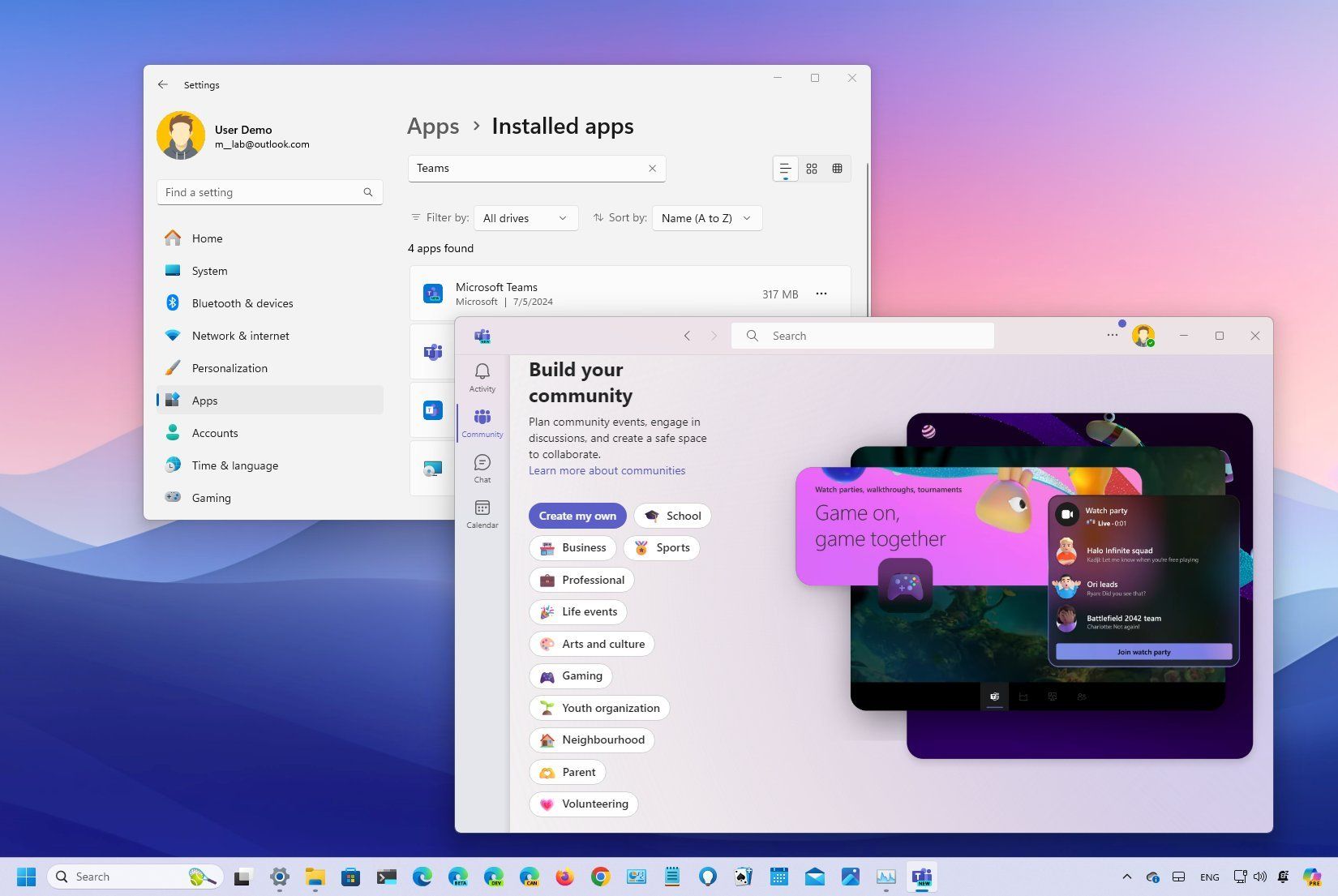This screenshot has height=896, width=1338.
Task: Expand the All drives filter dropdown
Action: (x=525, y=218)
